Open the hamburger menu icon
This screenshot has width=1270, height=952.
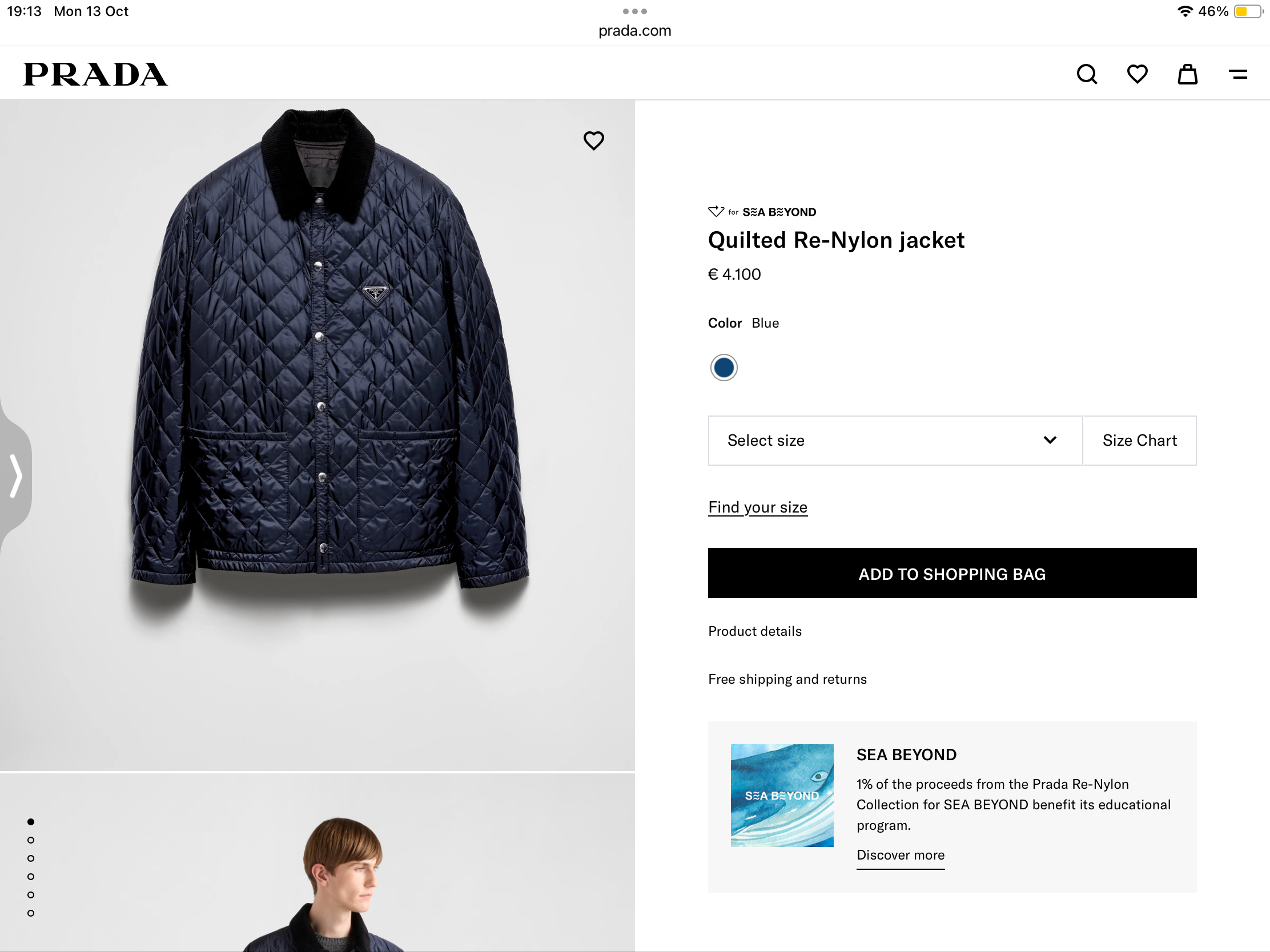click(x=1238, y=75)
